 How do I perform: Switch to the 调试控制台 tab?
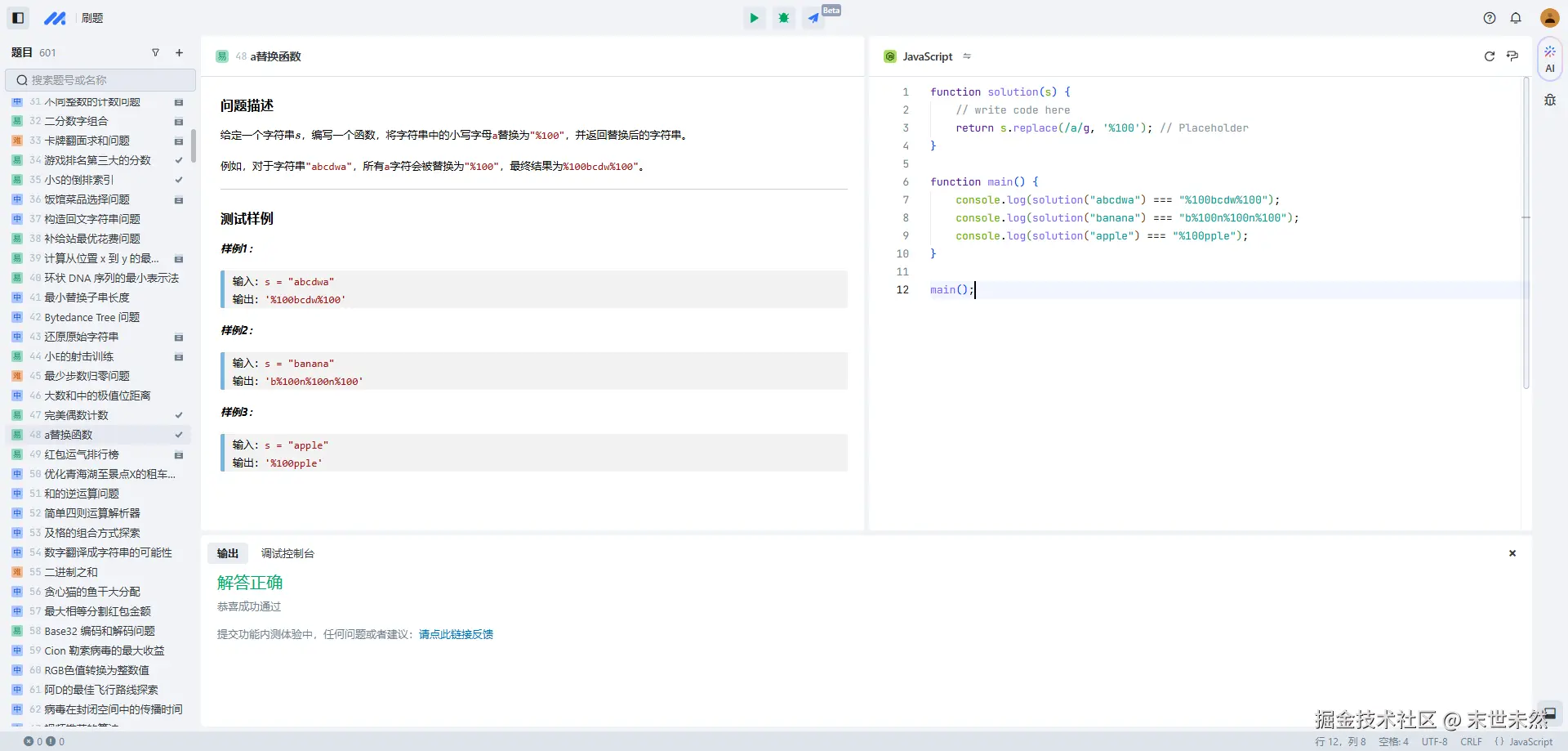pos(287,553)
